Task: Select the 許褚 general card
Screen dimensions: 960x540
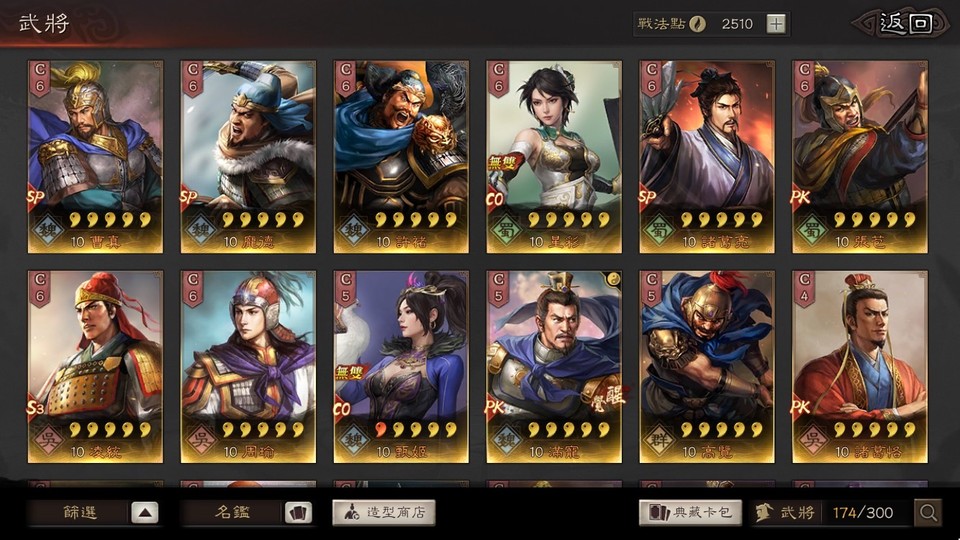Action: click(x=401, y=157)
